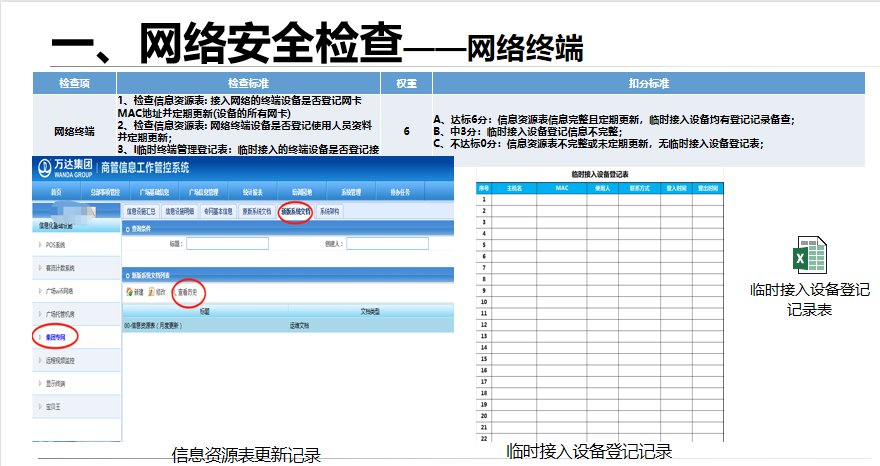Expand the 远程视频监控 sidebar item

[x=76, y=360]
